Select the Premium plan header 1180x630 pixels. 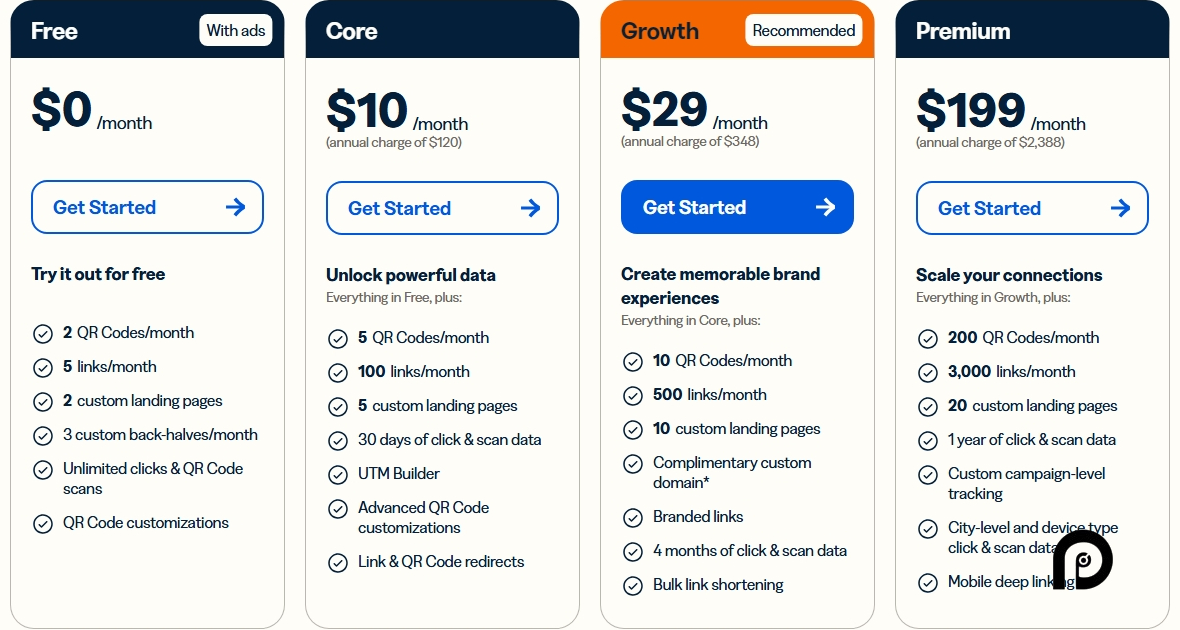pos(963,31)
